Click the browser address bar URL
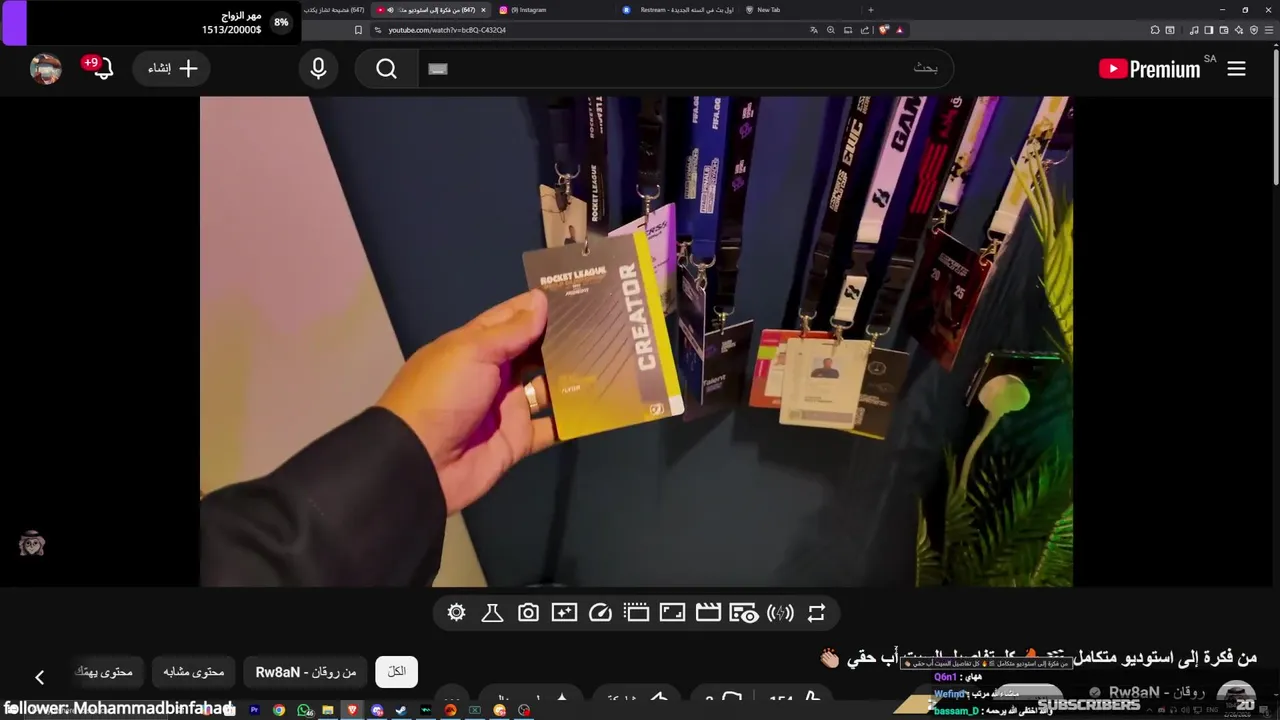1280x720 pixels. click(x=447, y=30)
